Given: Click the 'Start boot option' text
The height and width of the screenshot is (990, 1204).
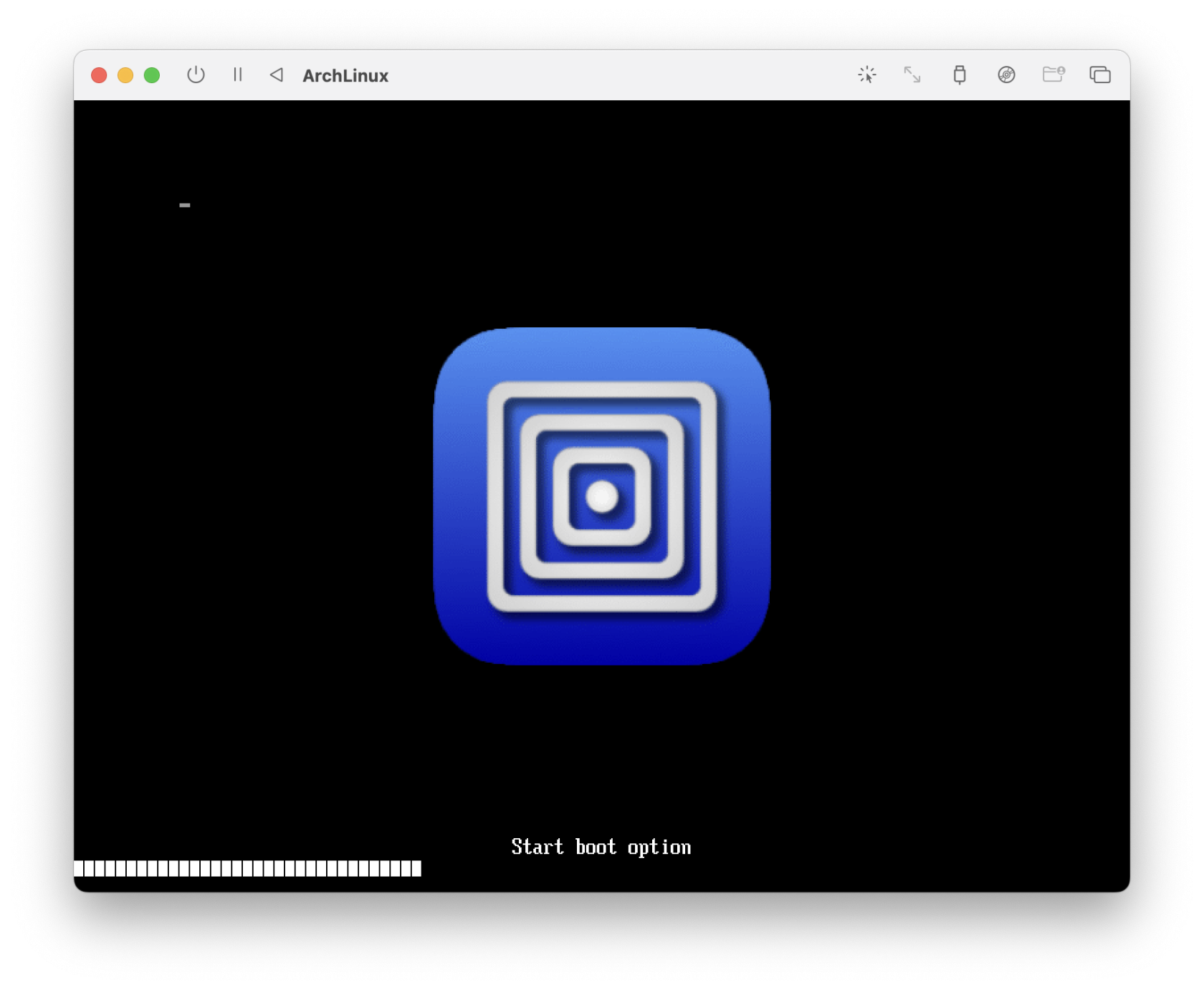Looking at the screenshot, I should pos(601,847).
